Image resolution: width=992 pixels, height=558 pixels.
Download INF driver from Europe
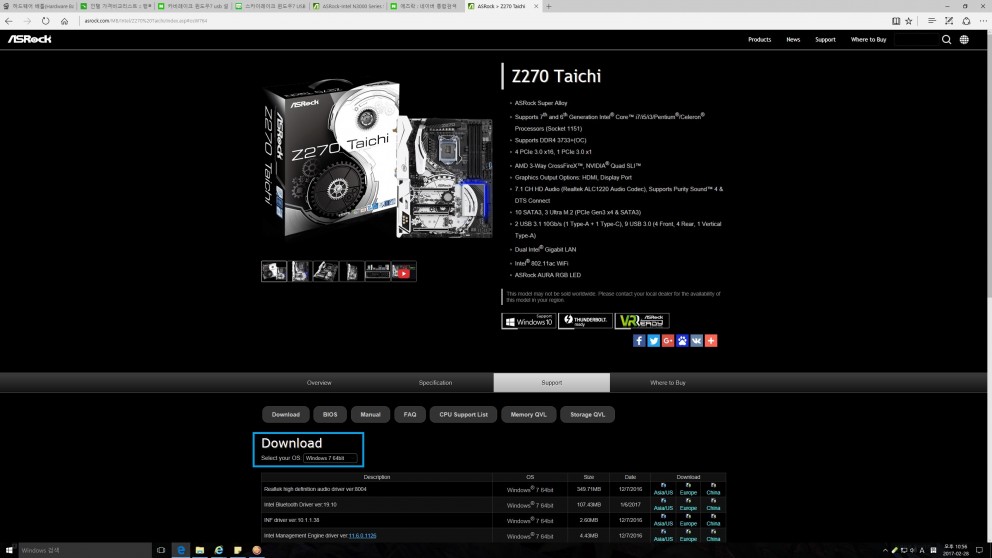[x=688, y=520]
